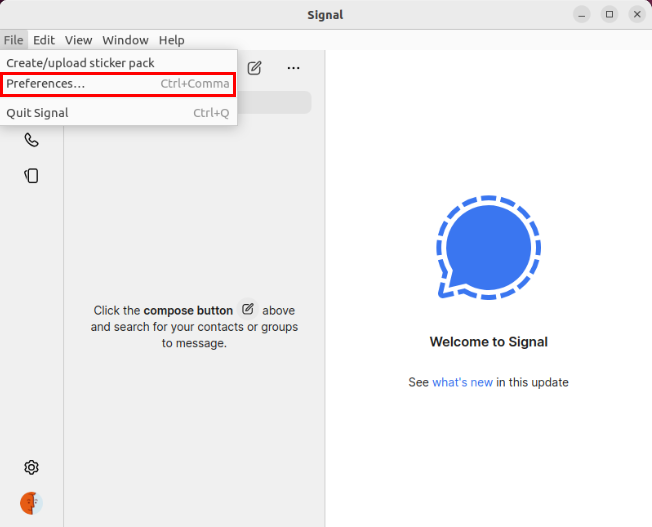The height and width of the screenshot is (527, 652).
Task: Close the Signal window
Action: [637, 15]
